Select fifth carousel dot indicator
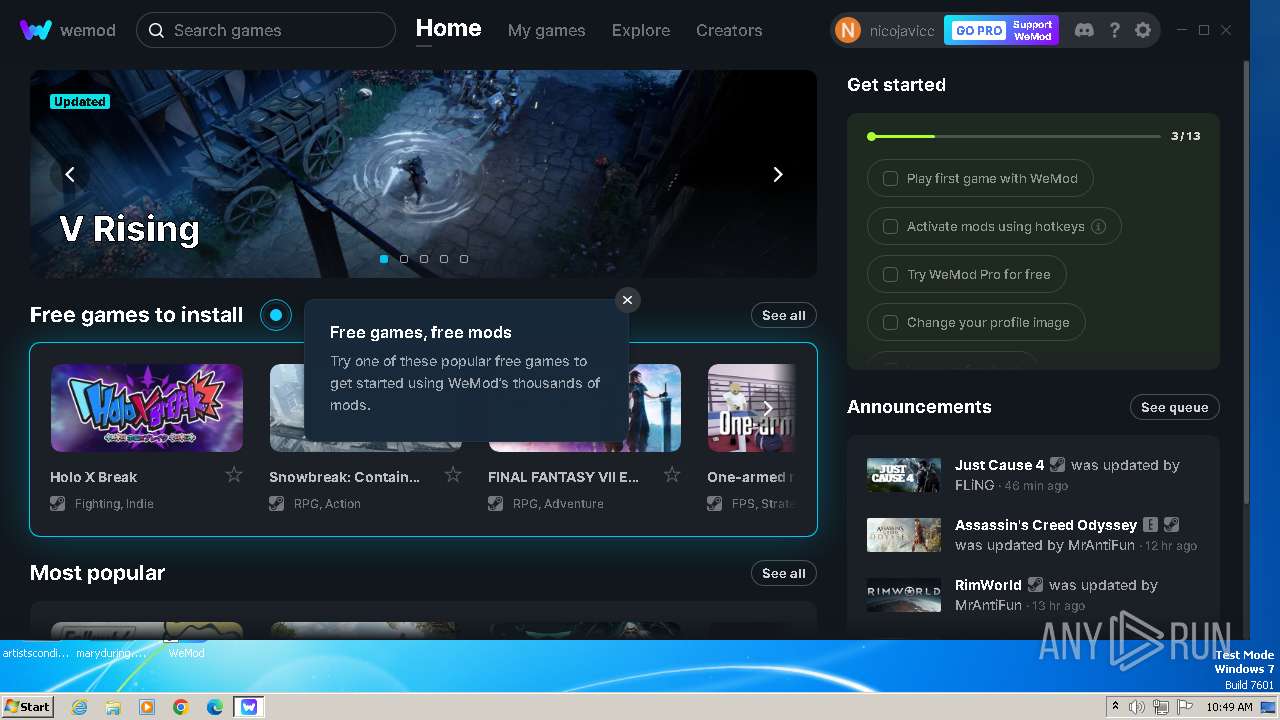Screen dimensions: 1280x720 click(464, 259)
